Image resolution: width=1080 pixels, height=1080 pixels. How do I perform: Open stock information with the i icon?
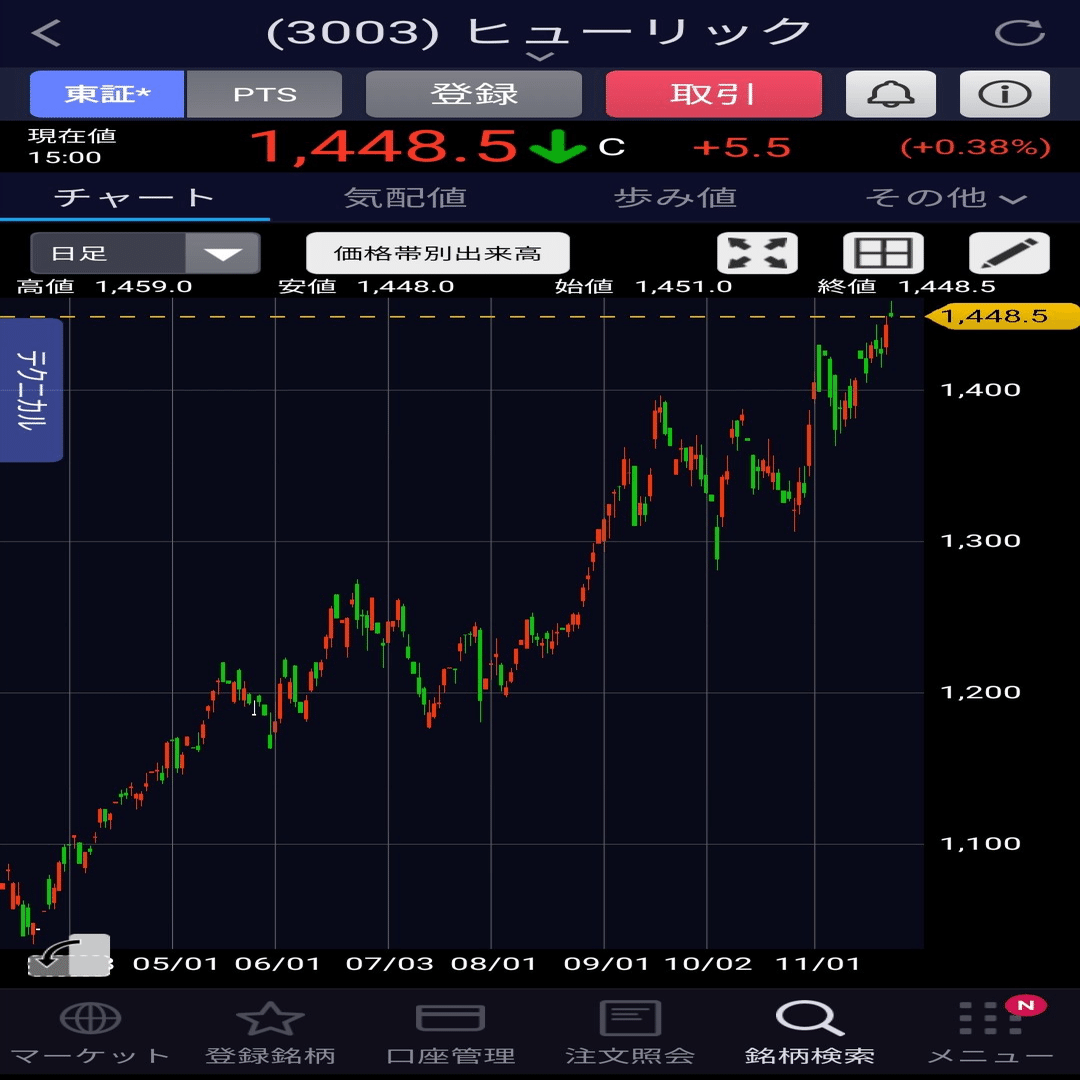tap(1005, 94)
